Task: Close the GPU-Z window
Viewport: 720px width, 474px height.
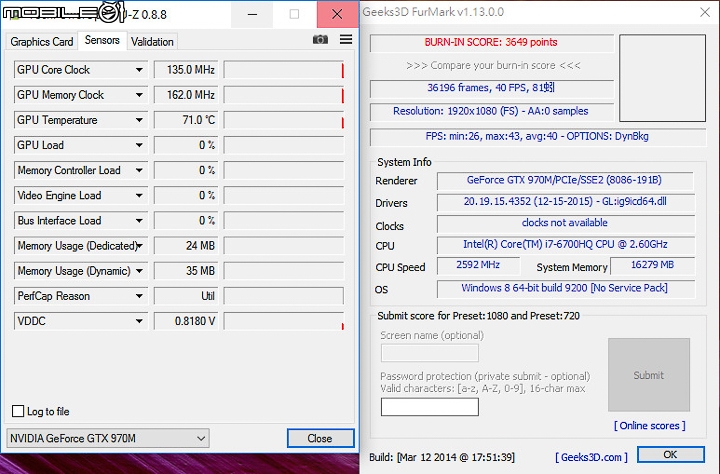Action: click(337, 14)
